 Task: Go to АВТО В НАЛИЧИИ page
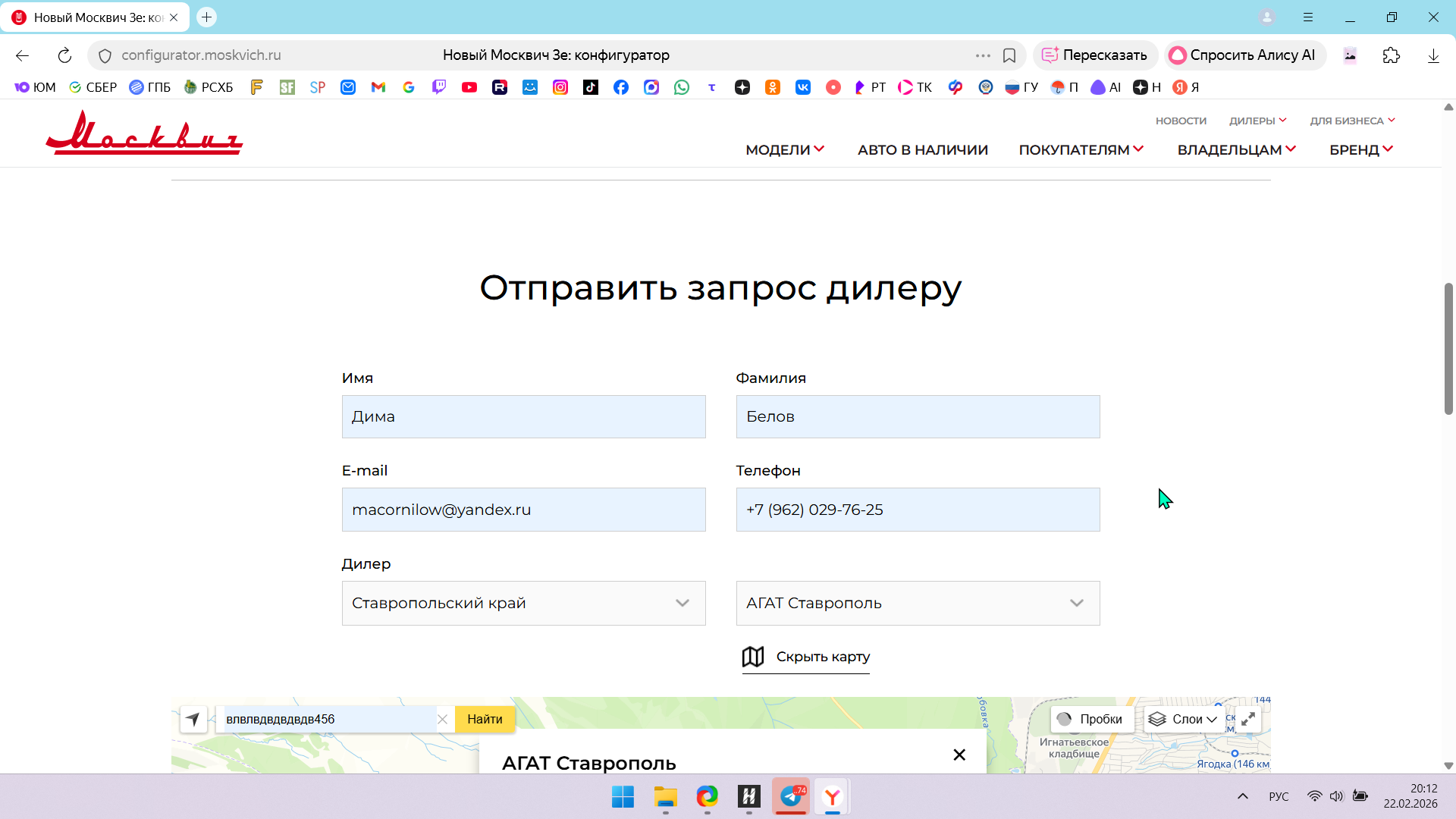[x=923, y=150]
